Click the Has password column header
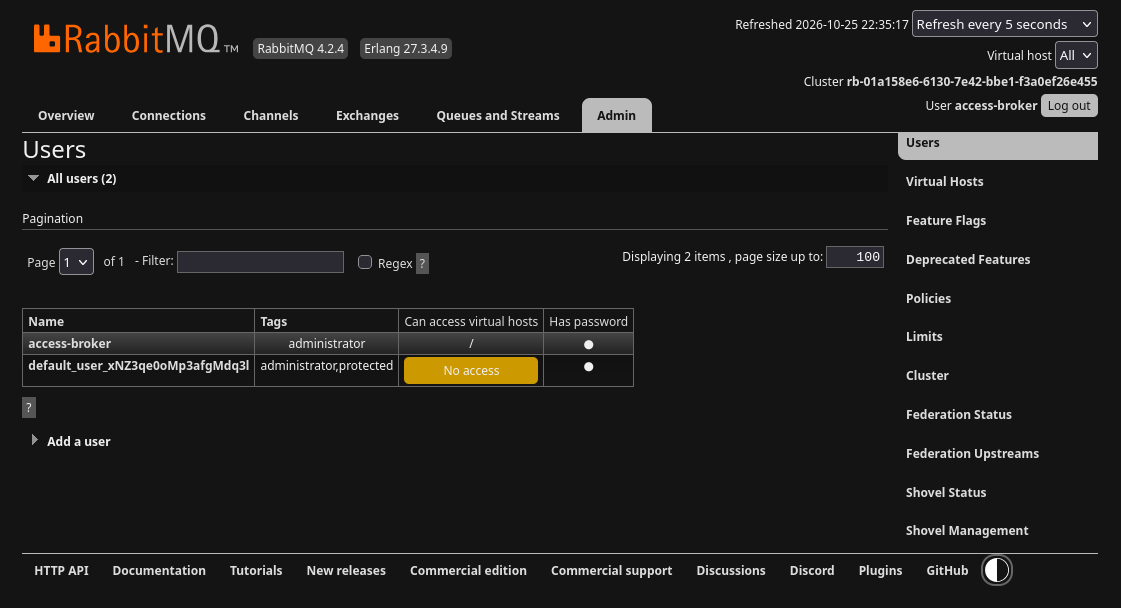Viewport: 1121px width, 608px height. [588, 321]
